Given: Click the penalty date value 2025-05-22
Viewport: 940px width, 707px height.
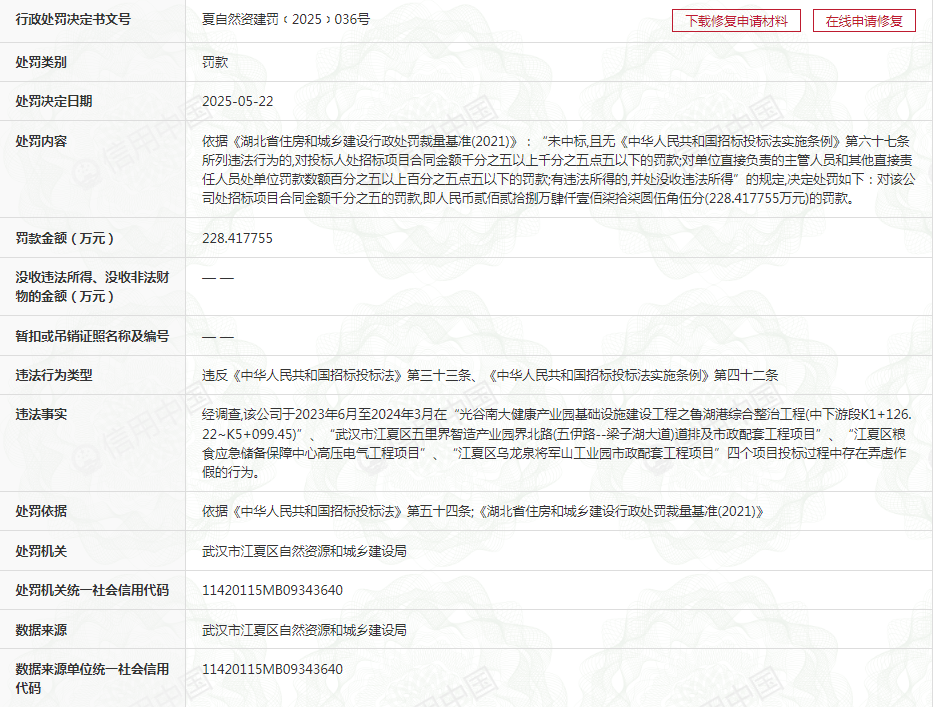Looking at the screenshot, I should point(237,101).
